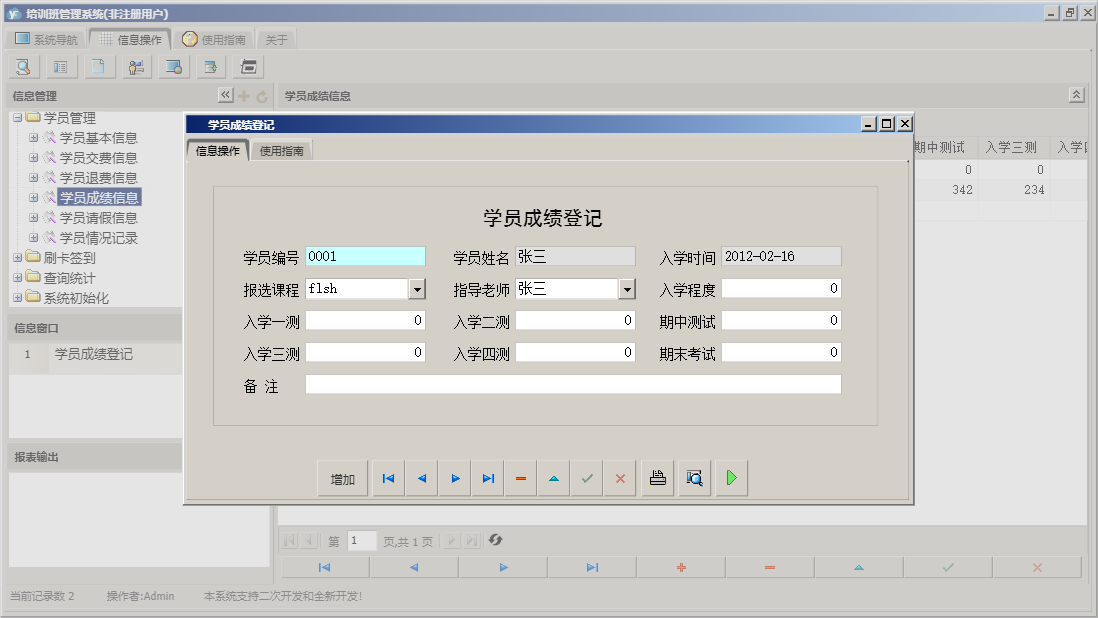
Task: Open the 指导老师 teacher dropdown
Action: 628,287
